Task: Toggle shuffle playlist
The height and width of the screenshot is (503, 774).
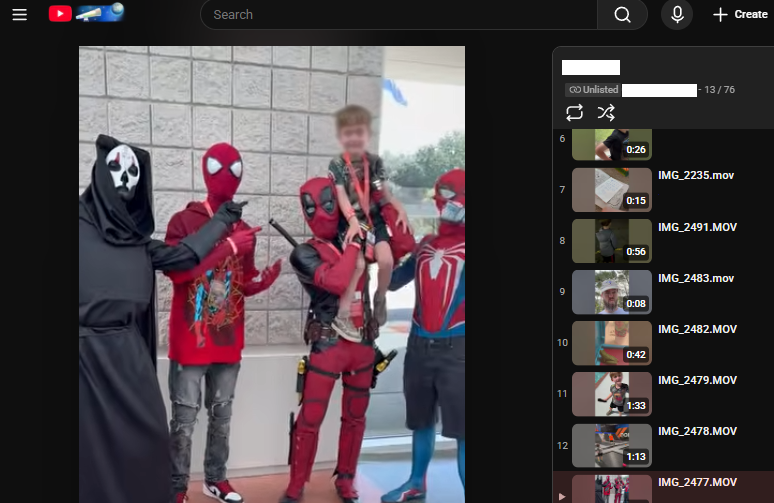Action: pos(606,112)
